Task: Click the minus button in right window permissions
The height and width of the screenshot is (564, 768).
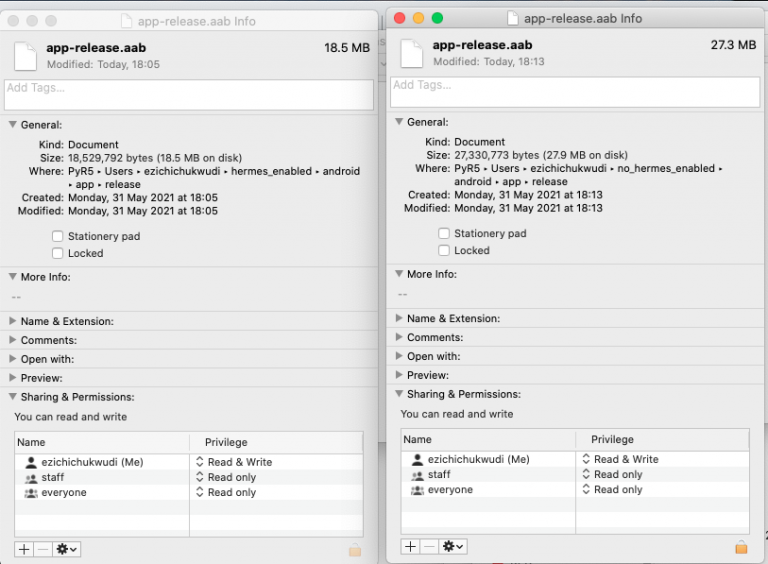Action: [x=429, y=546]
